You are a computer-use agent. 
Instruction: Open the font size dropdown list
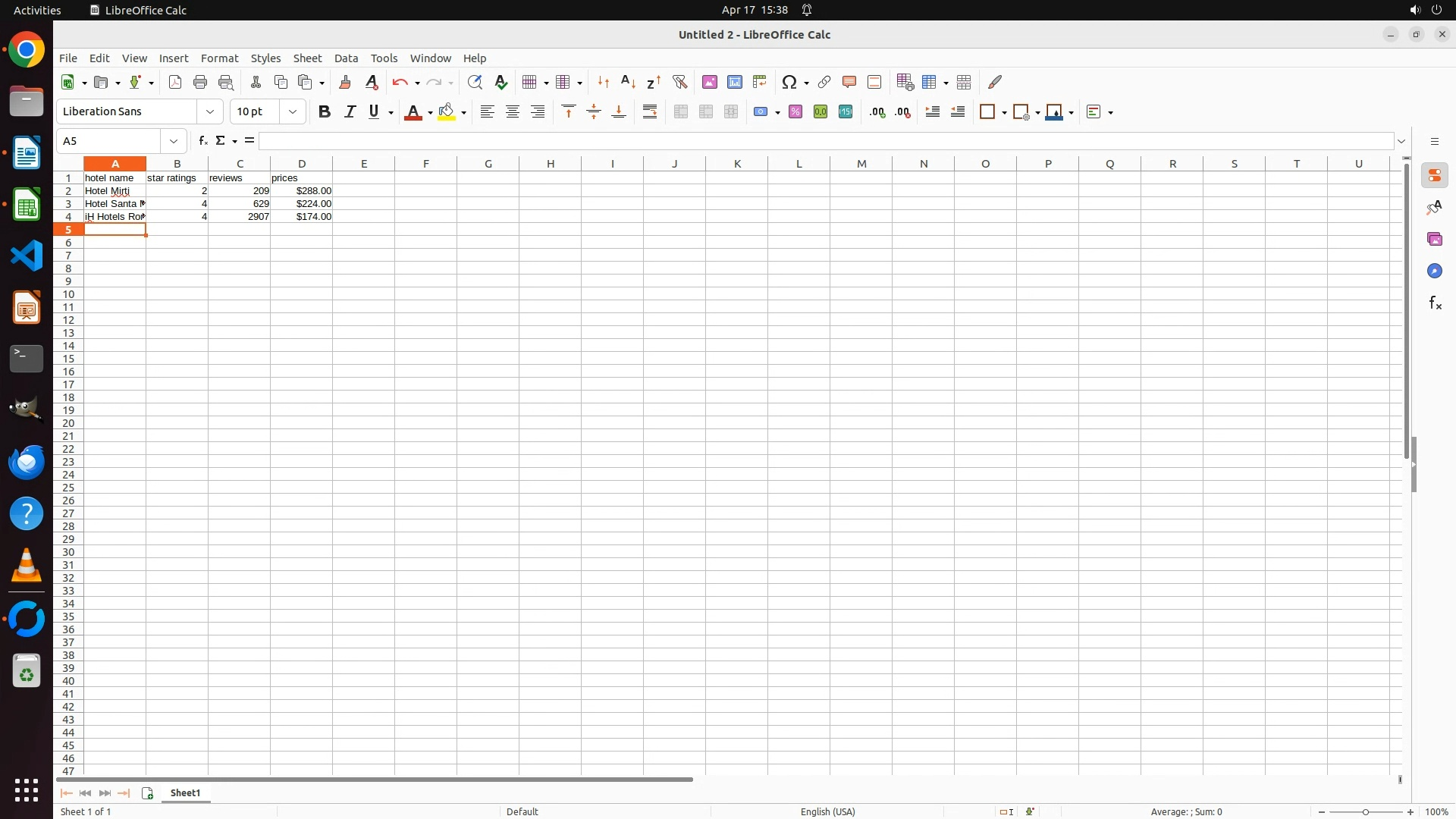293,112
